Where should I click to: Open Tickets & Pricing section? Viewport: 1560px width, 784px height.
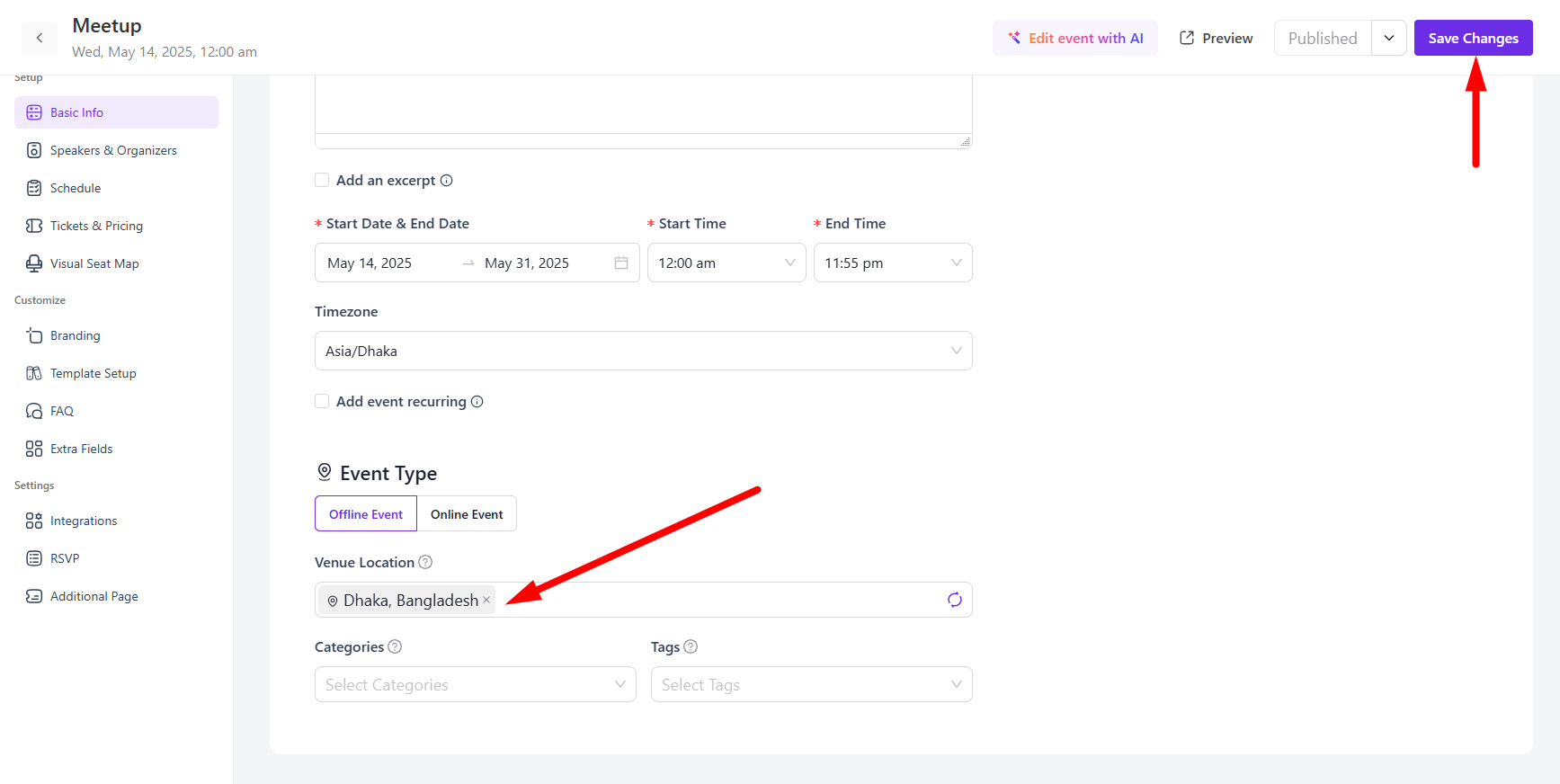pos(116,226)
